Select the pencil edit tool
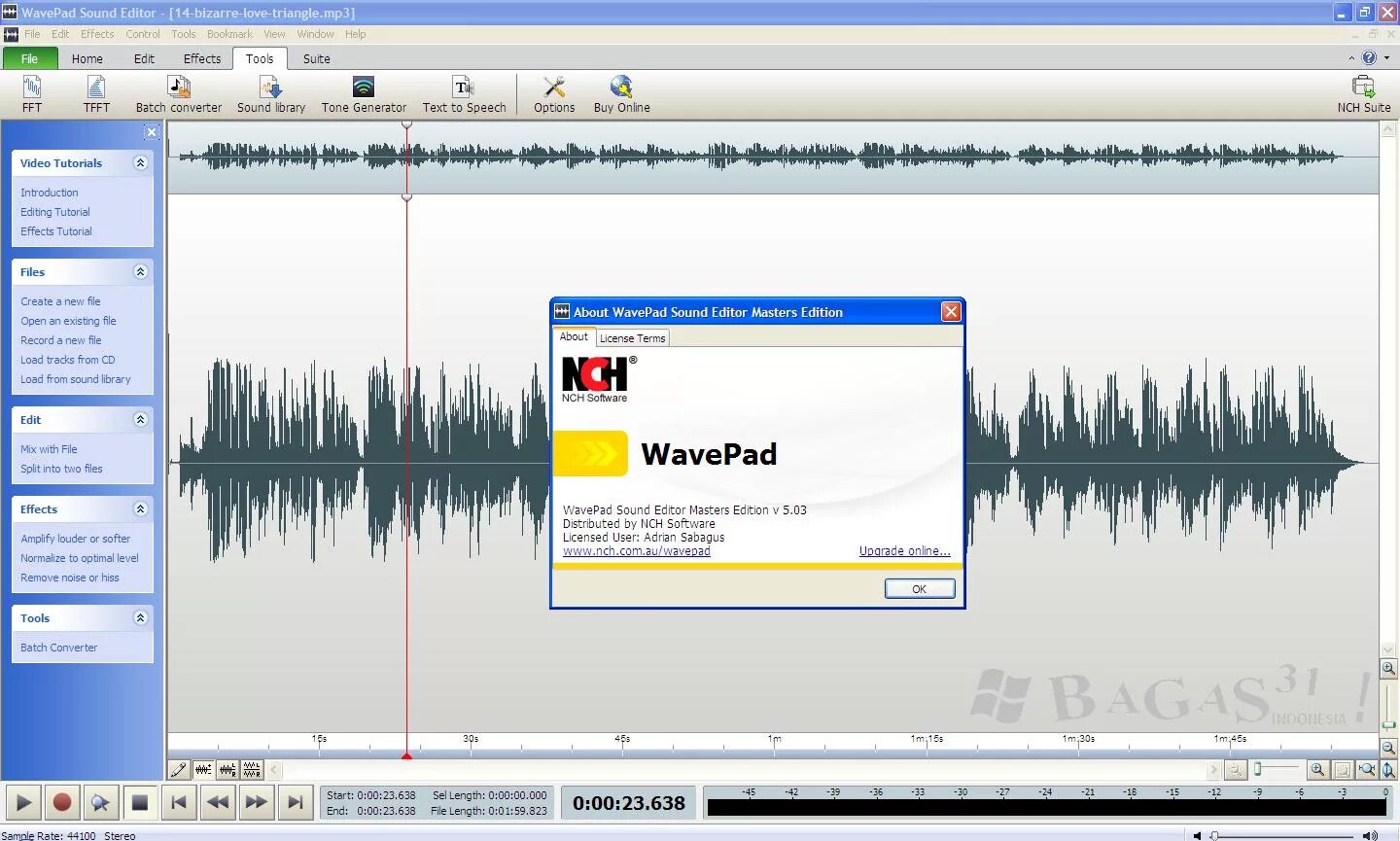 [179, 770]
